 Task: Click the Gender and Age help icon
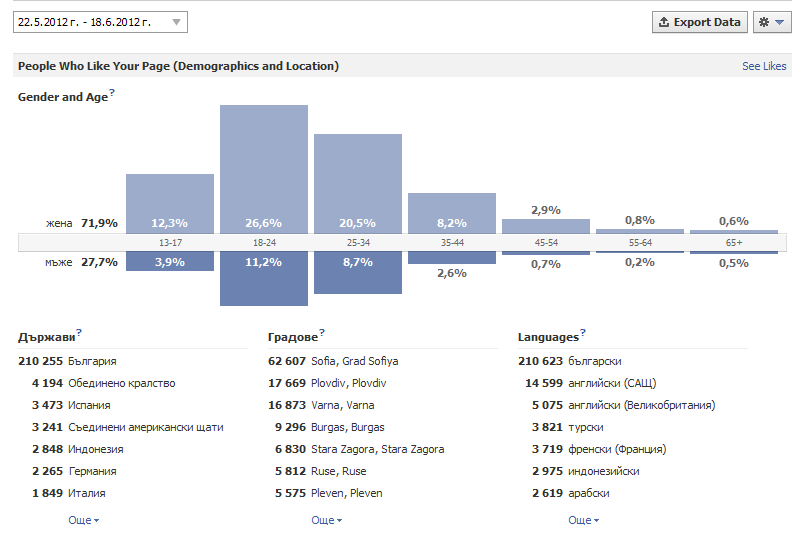pos(113,93)
